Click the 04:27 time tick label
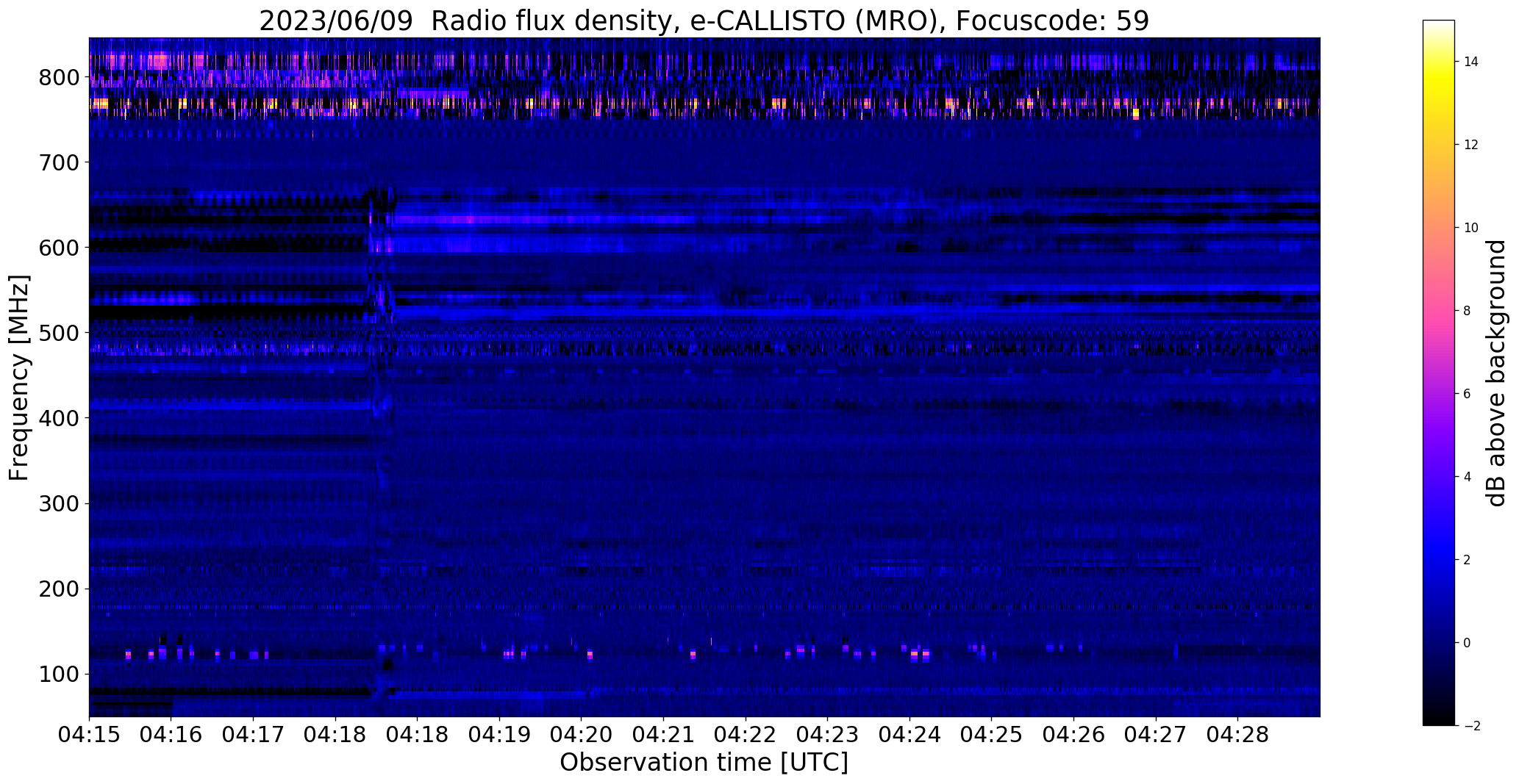Screen dimensions: 1519x784 tap(1157, 735)
